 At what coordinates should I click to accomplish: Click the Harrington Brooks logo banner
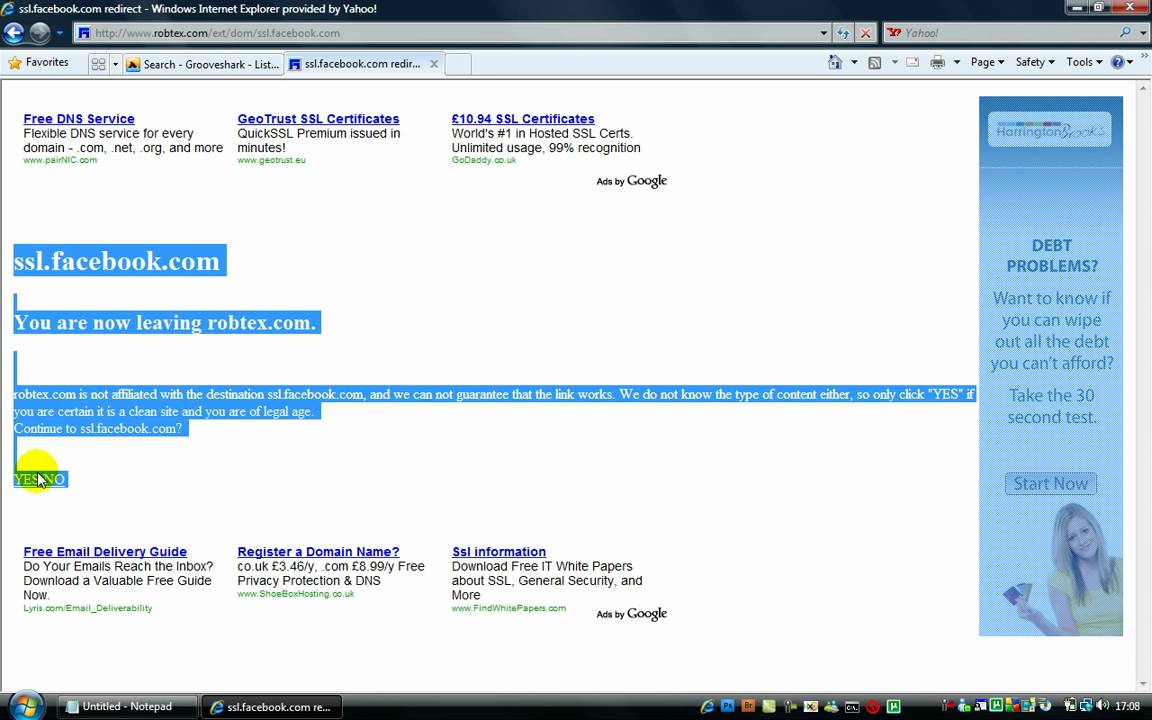pyautogui.click(x=1049, y=130)
